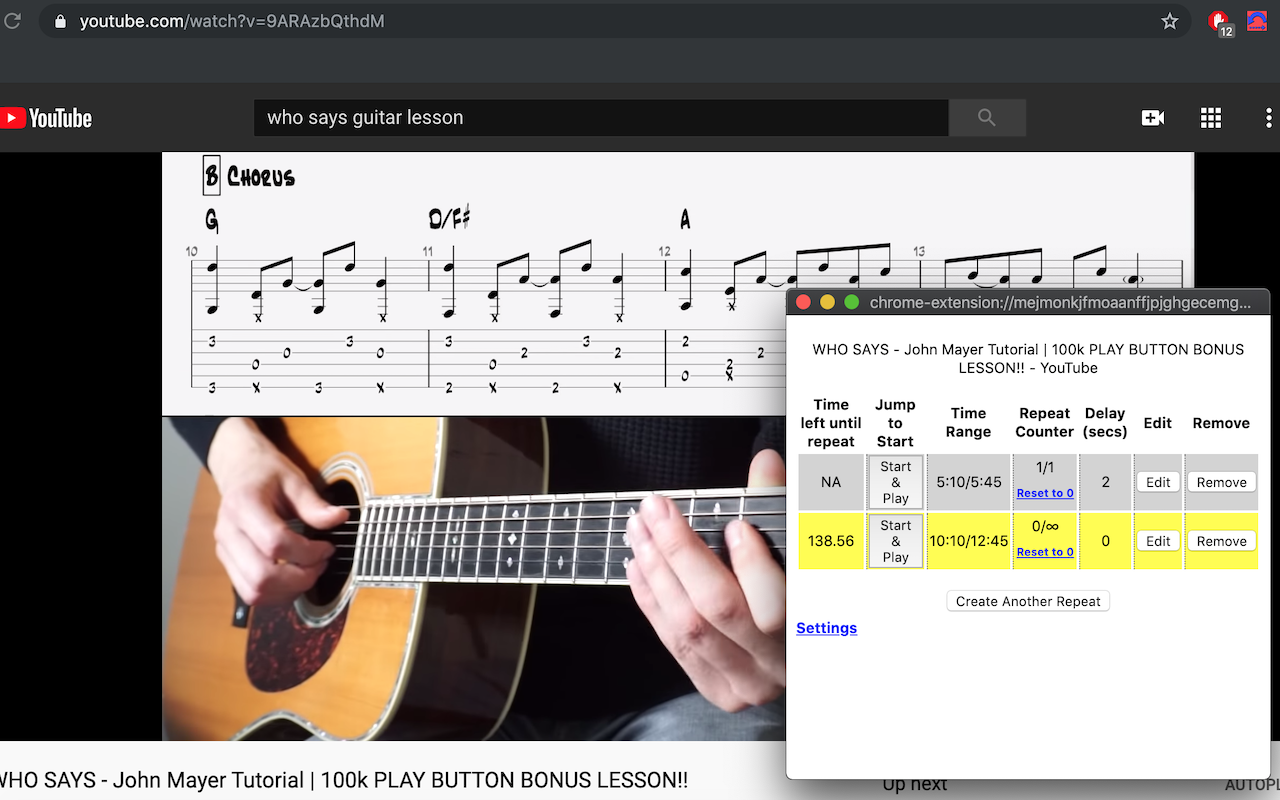This screenshot has height=800, width=1280.
Task: Reset the 1/1 repeat counter to 0
Action: pos(1045,493)
